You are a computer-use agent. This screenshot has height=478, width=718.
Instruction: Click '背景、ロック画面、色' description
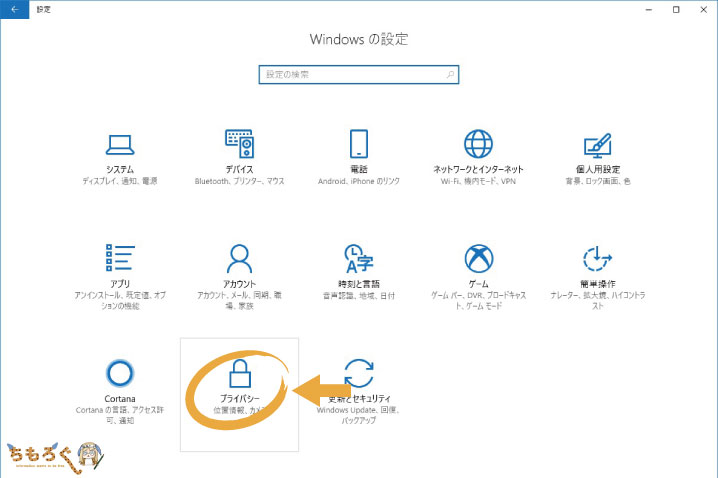598,181
